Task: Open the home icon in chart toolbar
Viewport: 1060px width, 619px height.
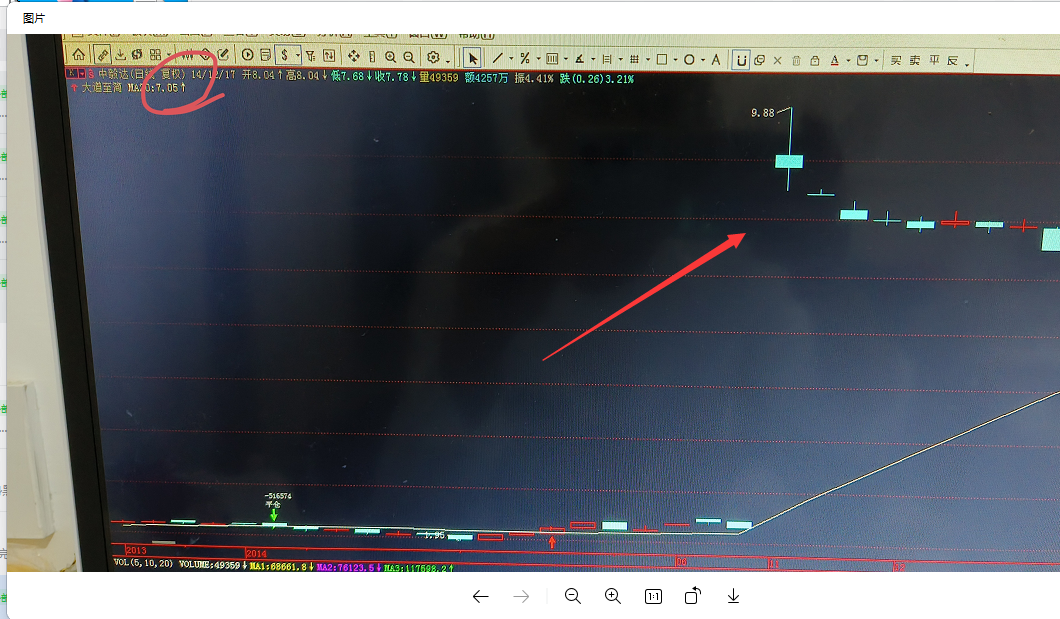Action: [x=78, y=55]
